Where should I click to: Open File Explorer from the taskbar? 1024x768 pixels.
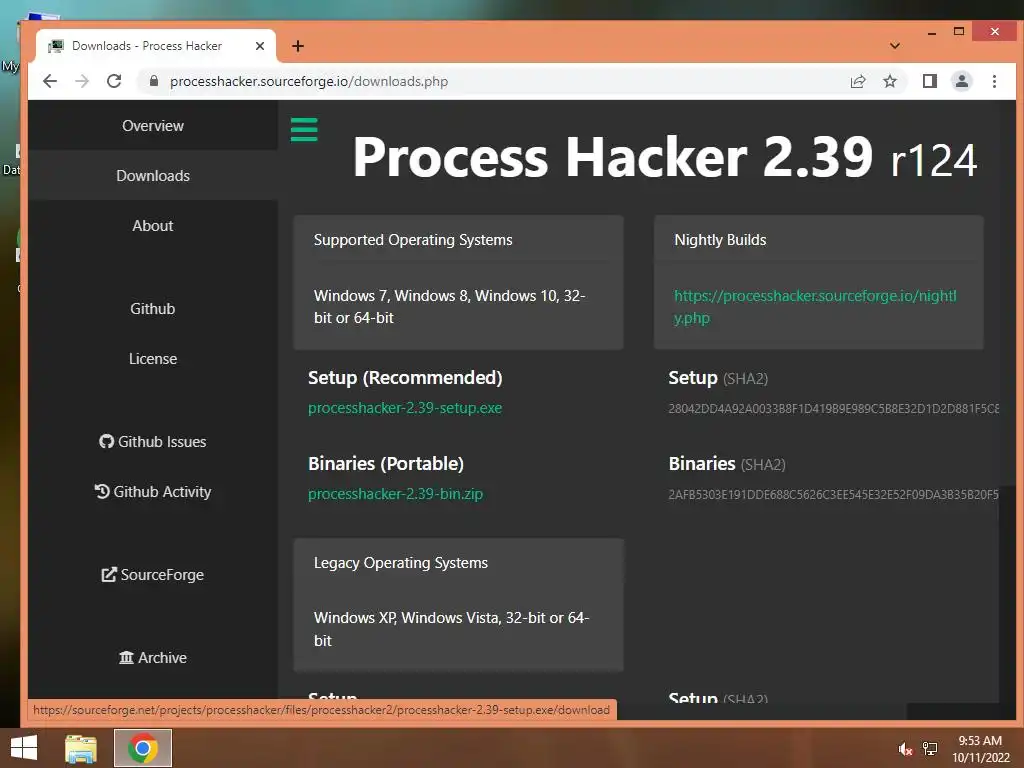click(x=81, y=748)
